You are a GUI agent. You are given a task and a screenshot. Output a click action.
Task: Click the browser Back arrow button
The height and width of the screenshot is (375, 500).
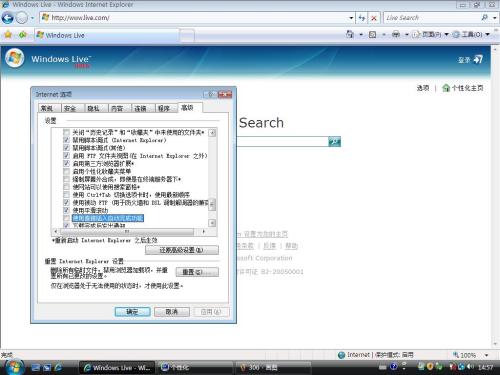(x=8, y=18)
